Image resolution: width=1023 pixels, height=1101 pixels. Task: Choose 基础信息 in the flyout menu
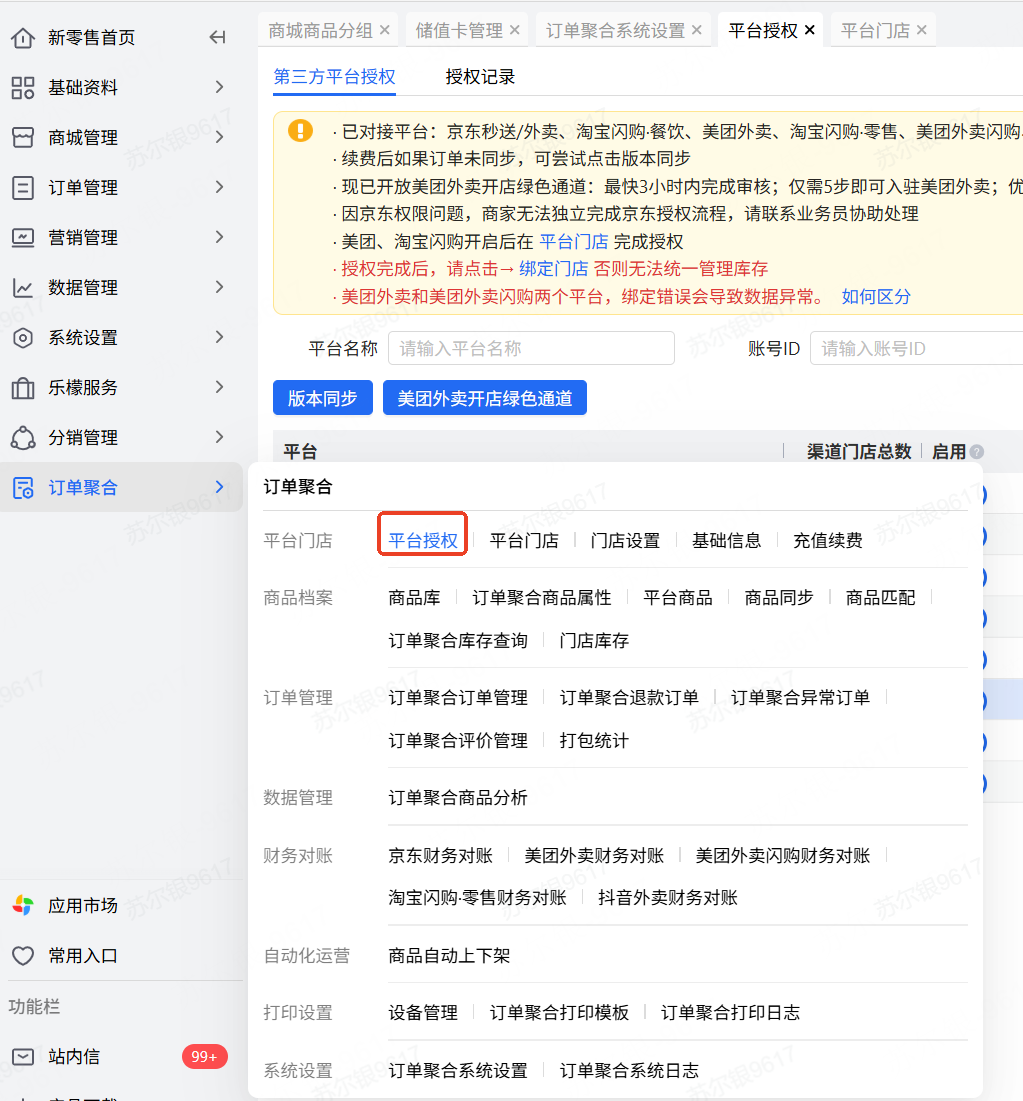[726, 541]
